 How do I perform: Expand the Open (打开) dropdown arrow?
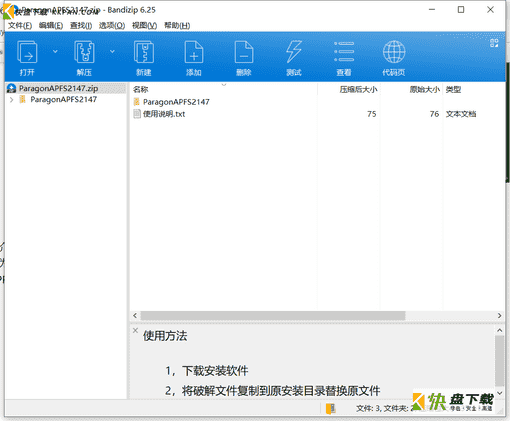point(55,51)
